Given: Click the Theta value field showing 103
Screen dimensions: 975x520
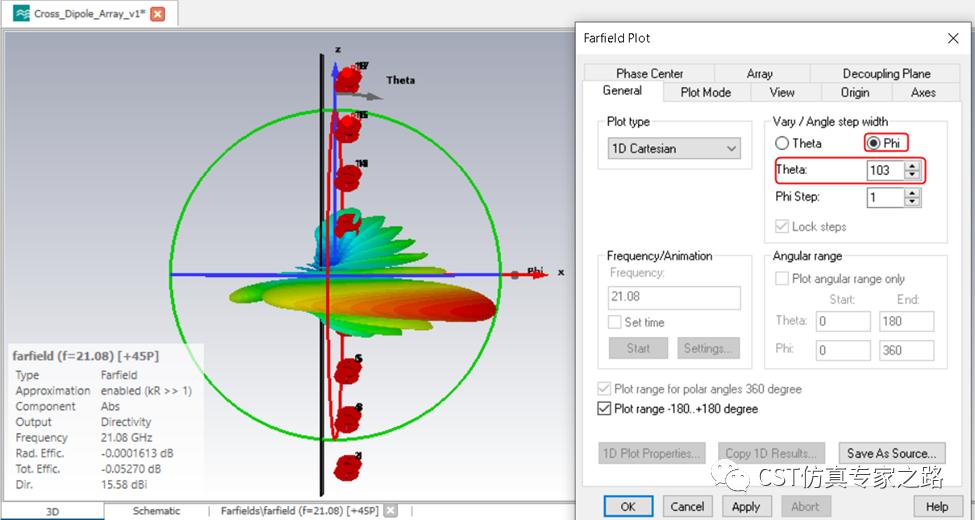Looking at the screenshot, I should click(x=885, y=170).
